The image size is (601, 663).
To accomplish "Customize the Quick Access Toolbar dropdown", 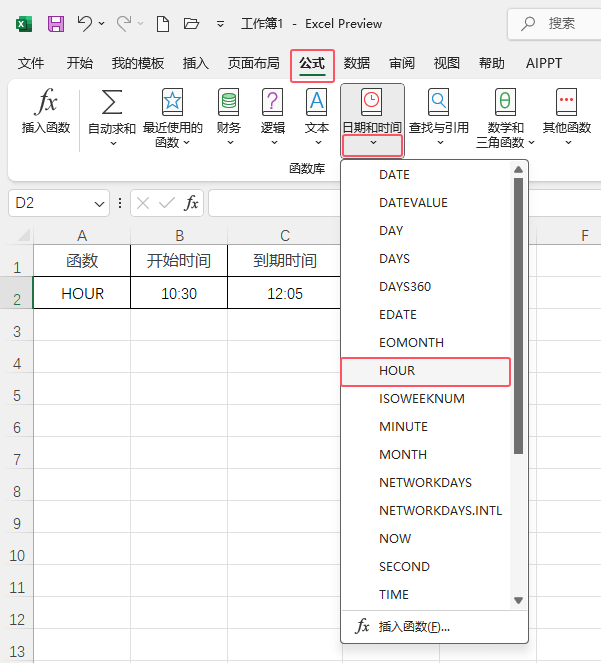I will pos(220,24).
